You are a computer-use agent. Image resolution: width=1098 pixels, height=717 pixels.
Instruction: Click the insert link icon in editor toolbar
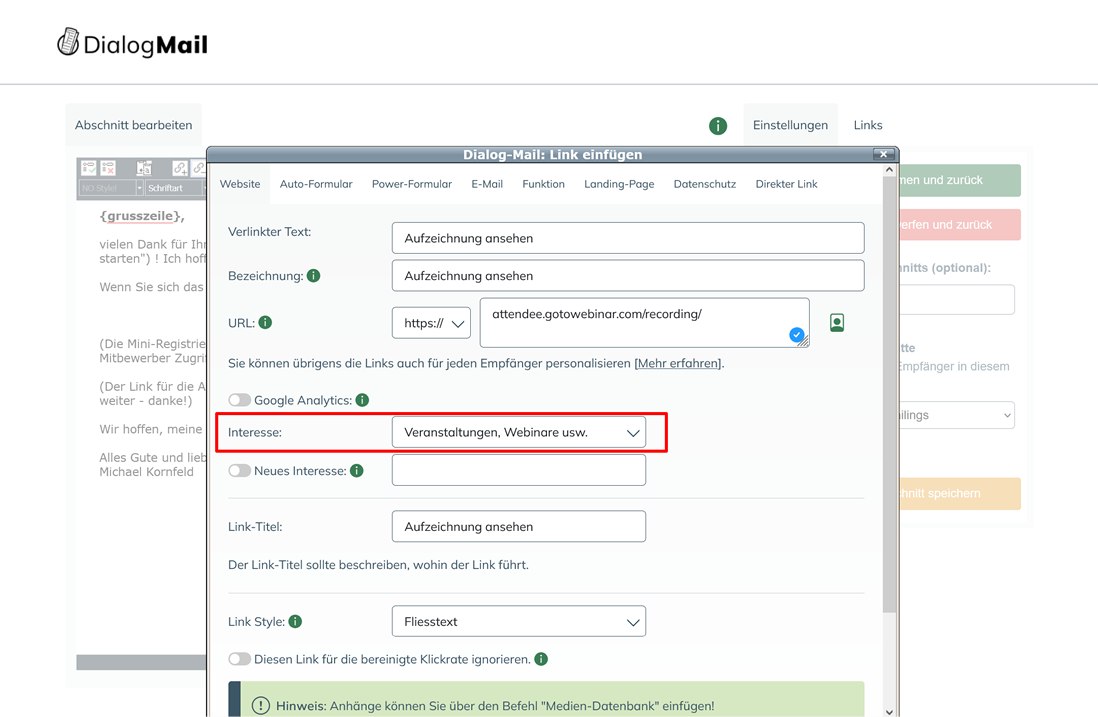pos(180,168)
